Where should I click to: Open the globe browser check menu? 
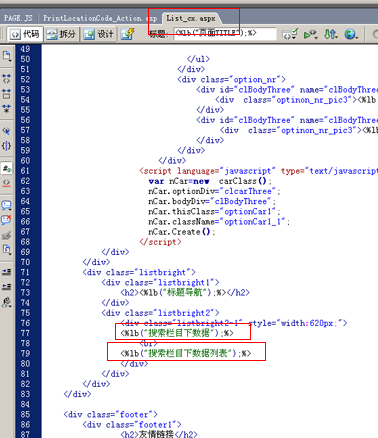pyautogui.click(x=351, y=34)
